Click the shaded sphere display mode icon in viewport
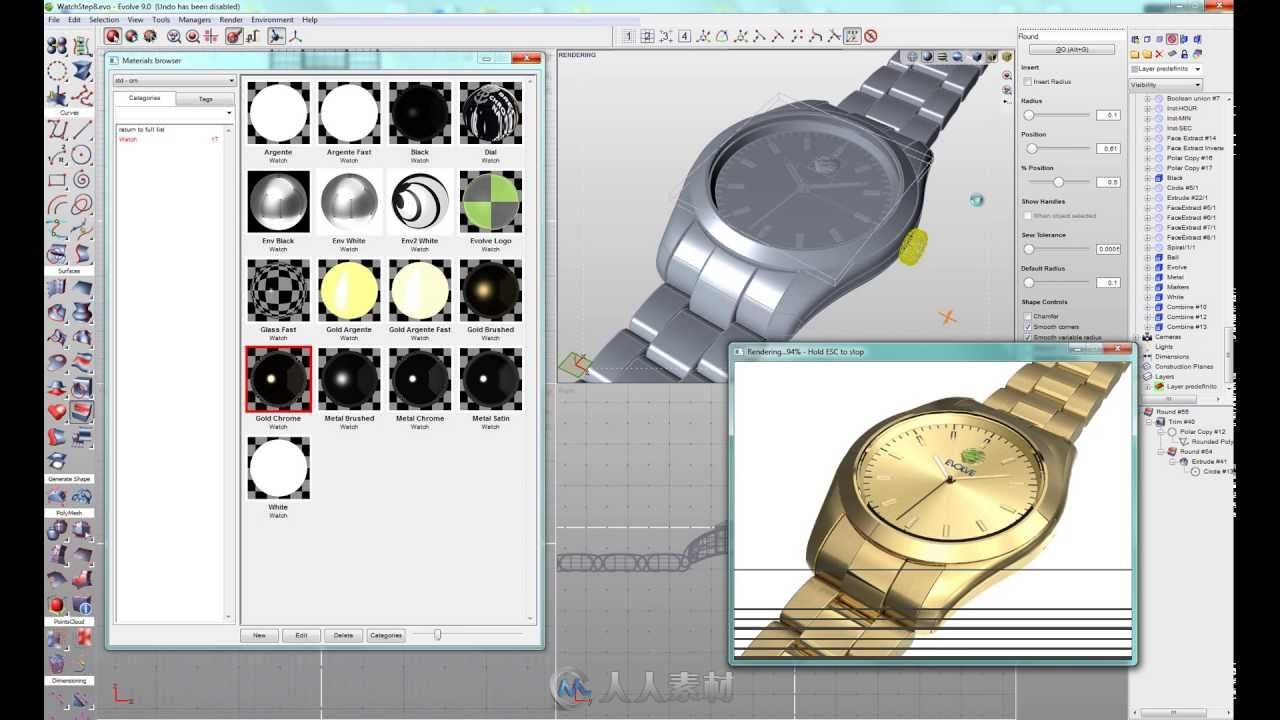This screenshot has width=1280, height=720. 927,57
